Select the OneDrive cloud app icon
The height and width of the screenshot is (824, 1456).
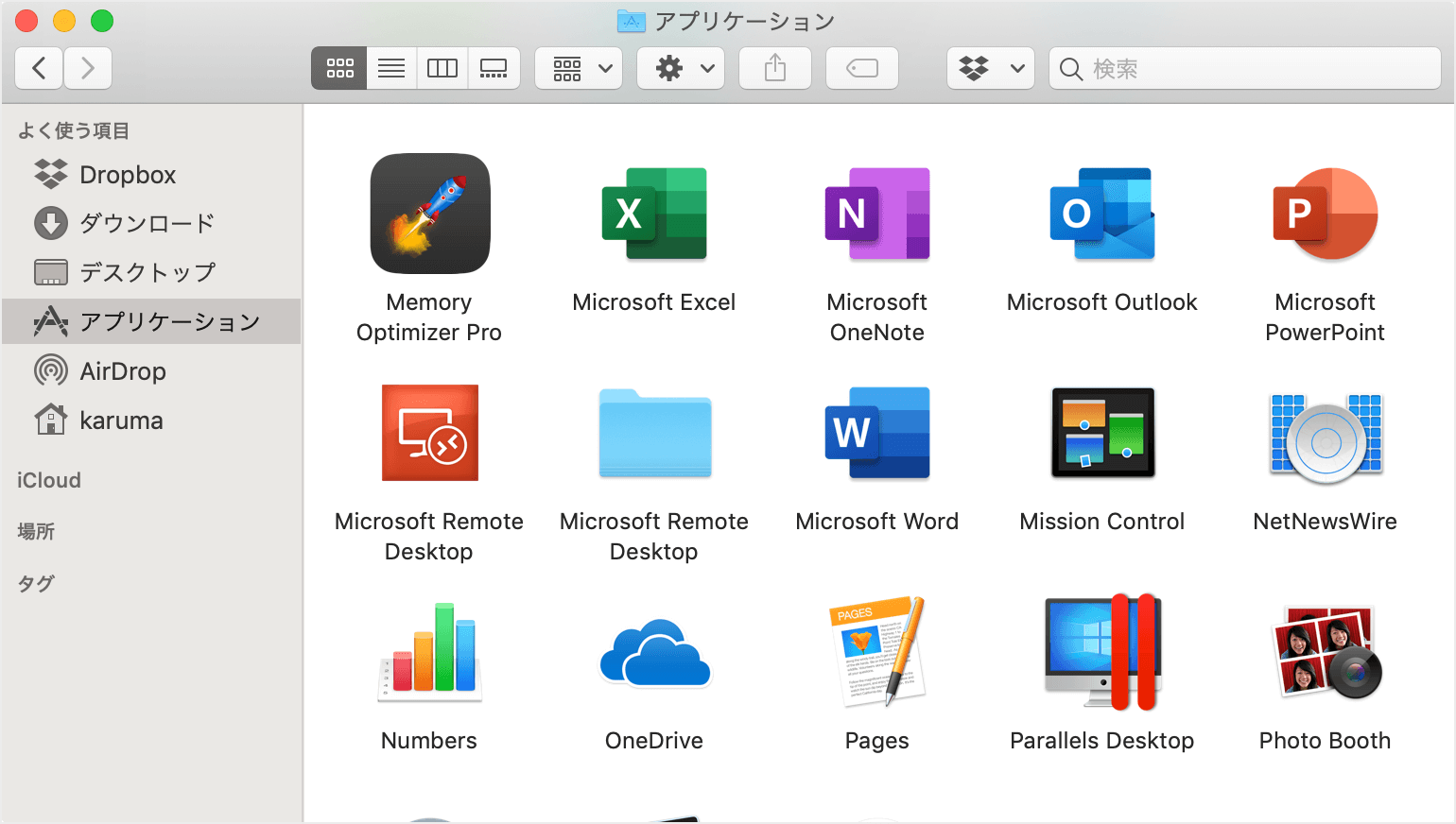click(654, 652)
